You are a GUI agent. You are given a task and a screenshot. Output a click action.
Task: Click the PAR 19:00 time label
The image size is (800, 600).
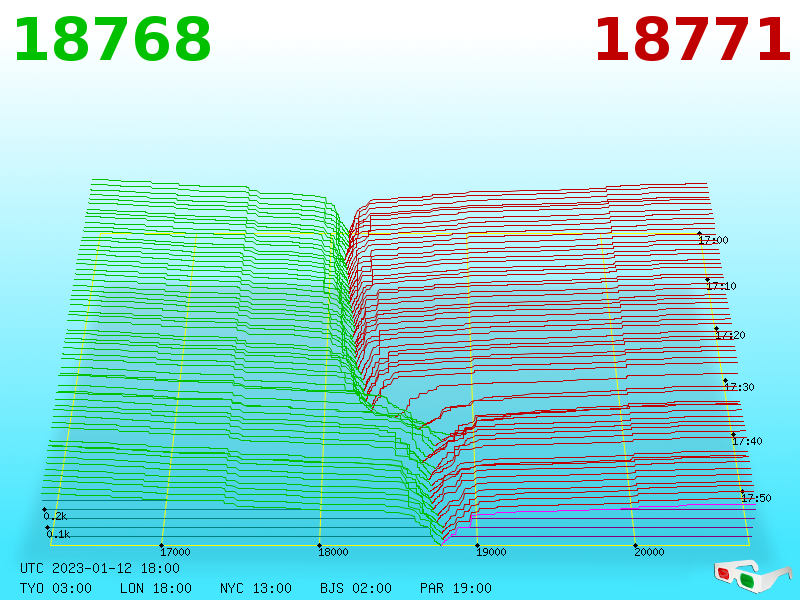click(x=456, y=588)
